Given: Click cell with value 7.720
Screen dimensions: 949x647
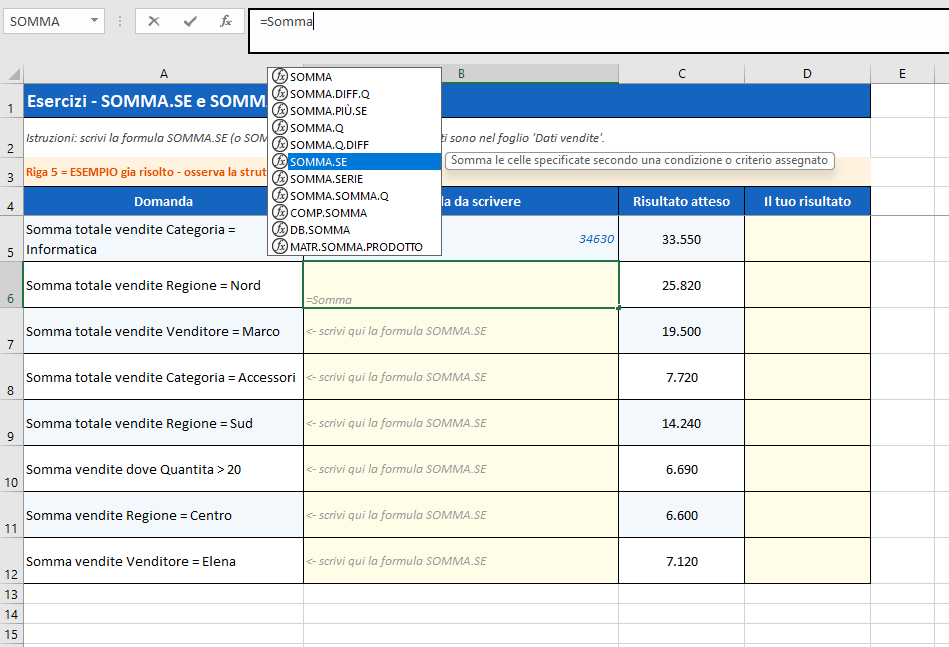Looking at the screenshot, I should (681, 377).
